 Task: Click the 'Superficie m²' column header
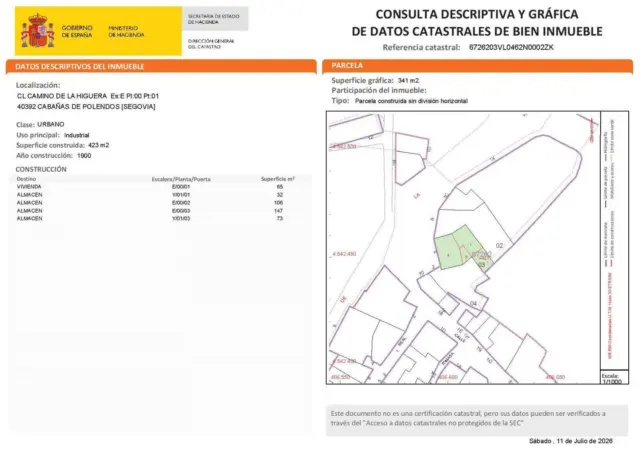coord(278,179)
